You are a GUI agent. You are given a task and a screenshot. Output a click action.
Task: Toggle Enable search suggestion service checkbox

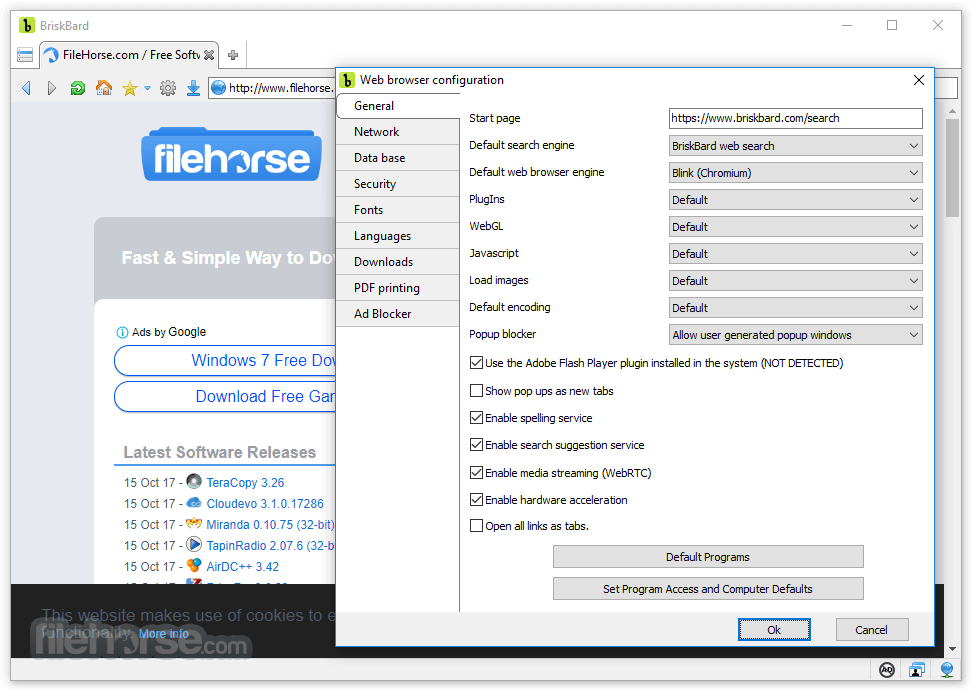coord(476,445)
